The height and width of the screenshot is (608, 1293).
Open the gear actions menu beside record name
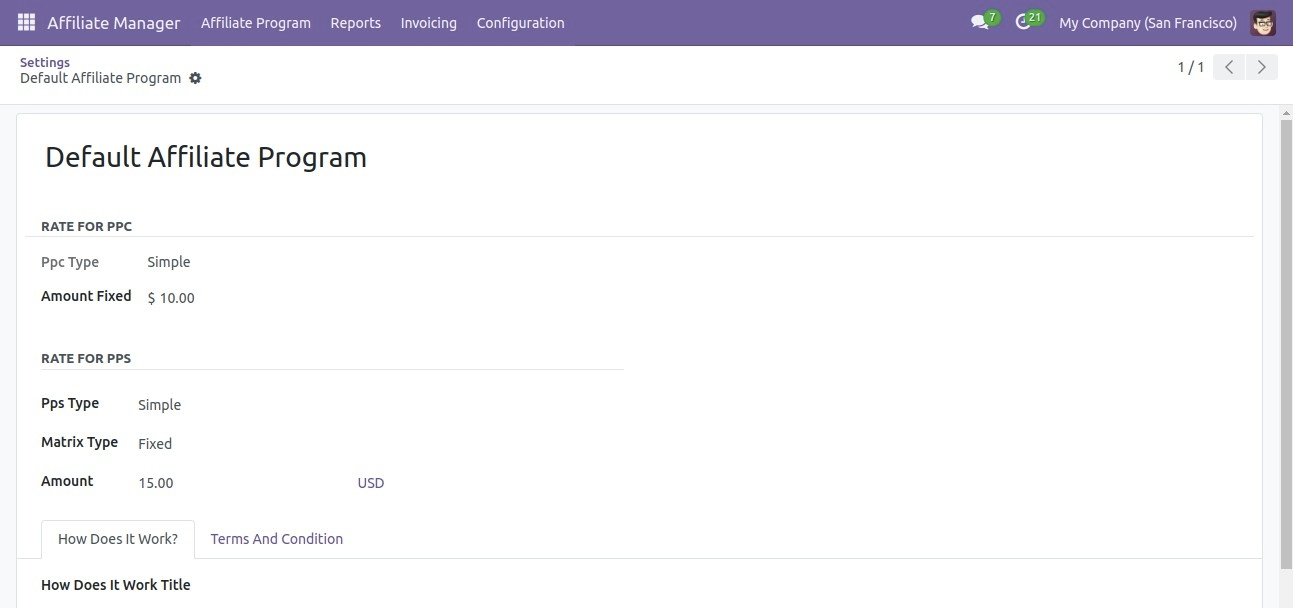[195, 78]
